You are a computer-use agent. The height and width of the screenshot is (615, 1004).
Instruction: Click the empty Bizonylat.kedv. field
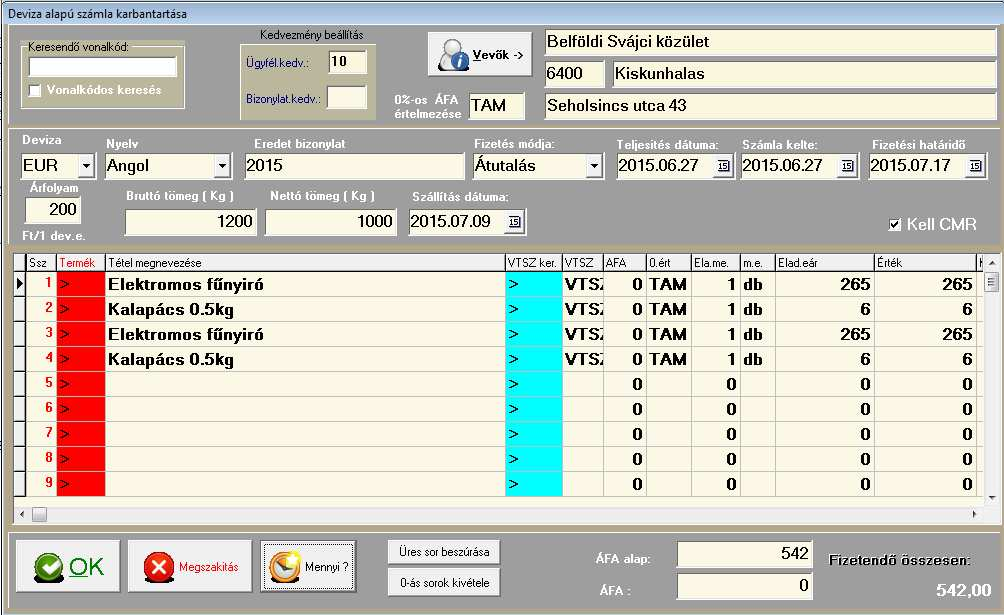[347, 98]
